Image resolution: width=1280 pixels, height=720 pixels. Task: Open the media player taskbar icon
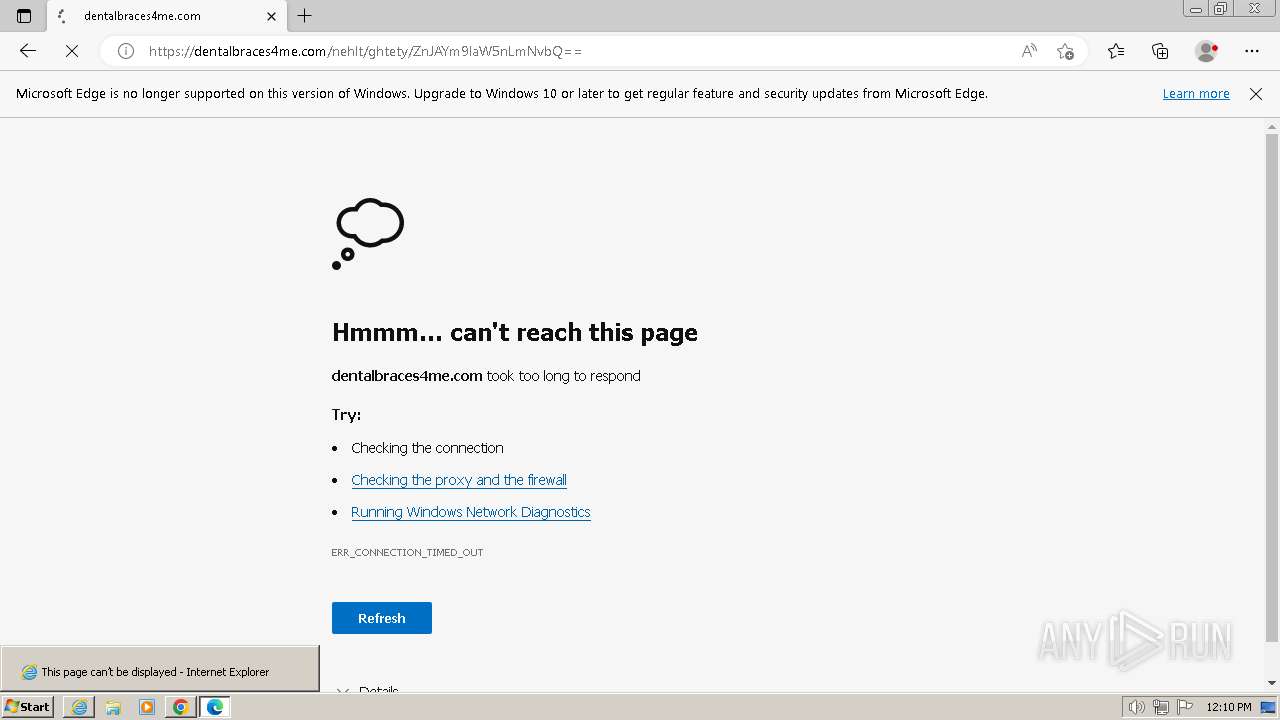(x=147, y=707)
